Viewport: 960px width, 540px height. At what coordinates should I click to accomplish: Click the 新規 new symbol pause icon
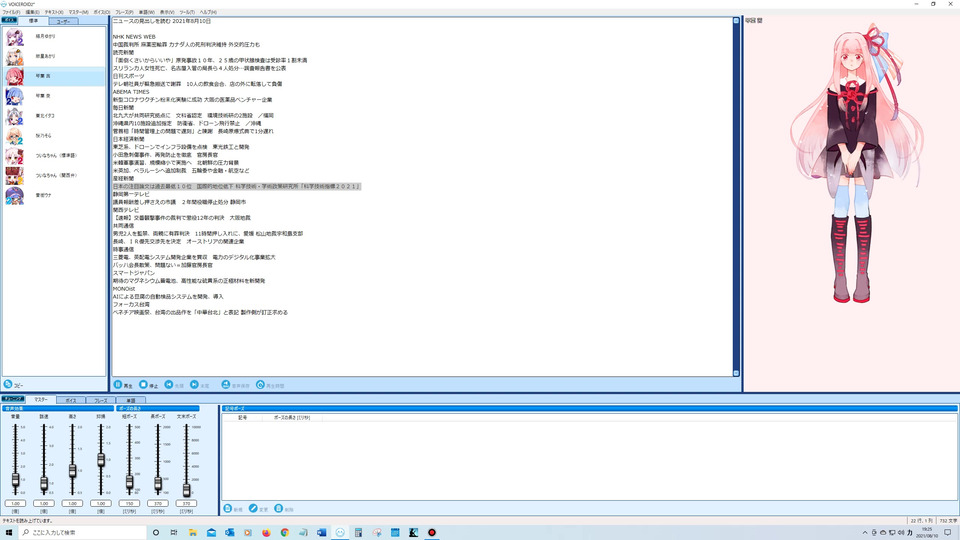coord(228,509)
